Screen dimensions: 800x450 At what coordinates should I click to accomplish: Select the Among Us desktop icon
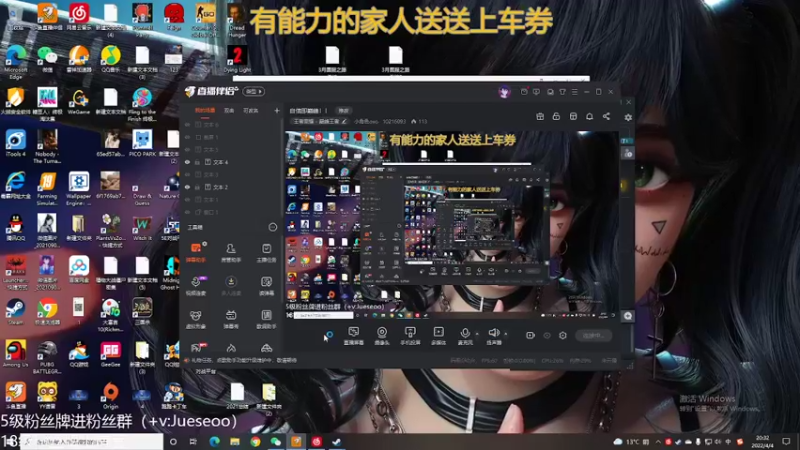tap(15, 354)
